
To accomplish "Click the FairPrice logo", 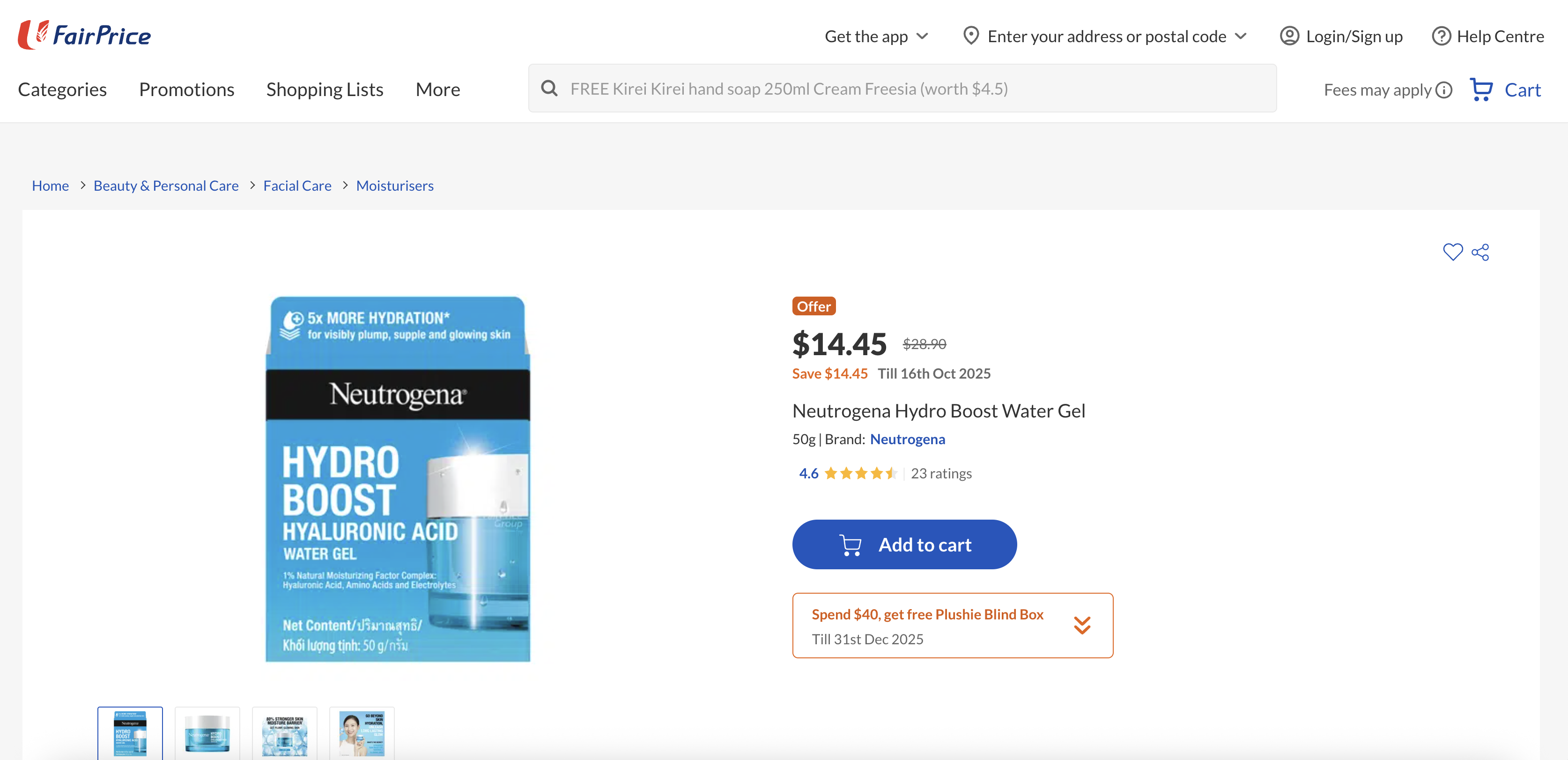I will pyautogui.click(x=84, y=35).
